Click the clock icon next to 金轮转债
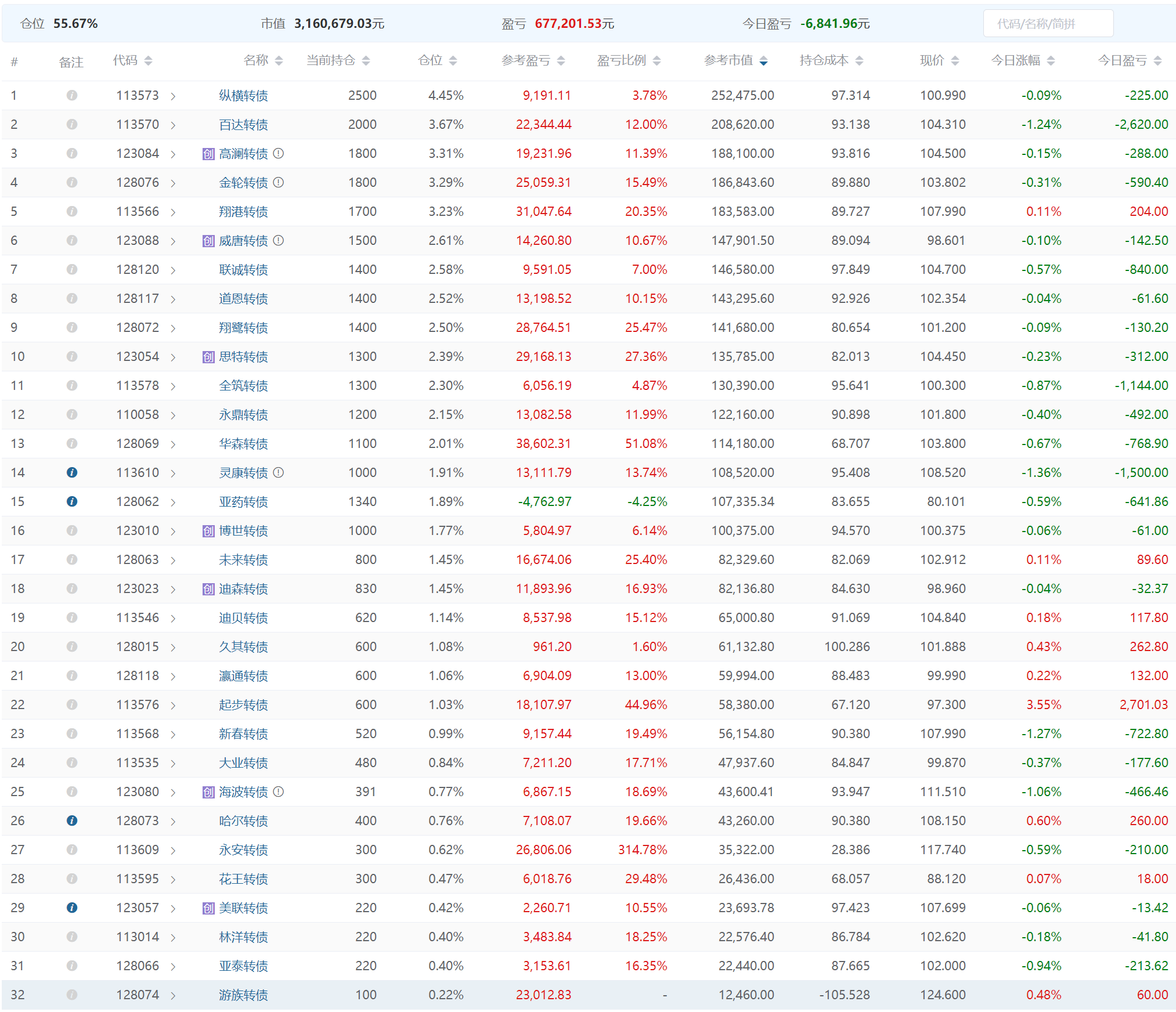 (x=279, y=182)
